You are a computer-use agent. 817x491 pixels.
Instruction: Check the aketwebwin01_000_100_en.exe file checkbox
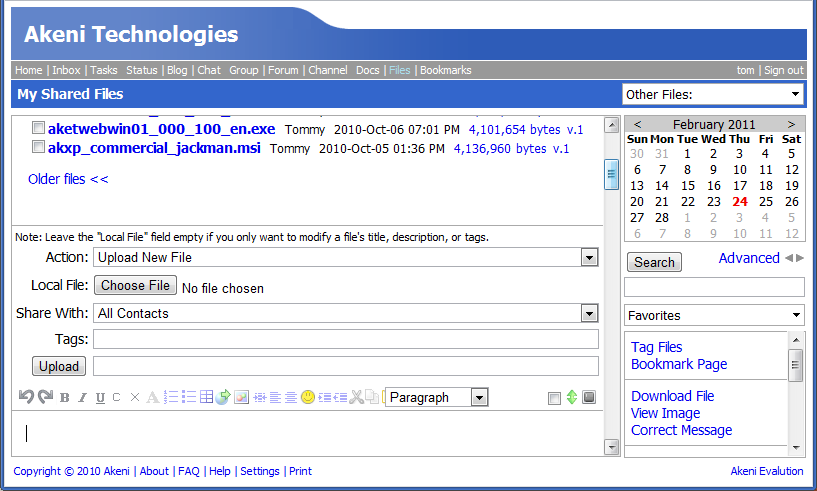[38, 129]
